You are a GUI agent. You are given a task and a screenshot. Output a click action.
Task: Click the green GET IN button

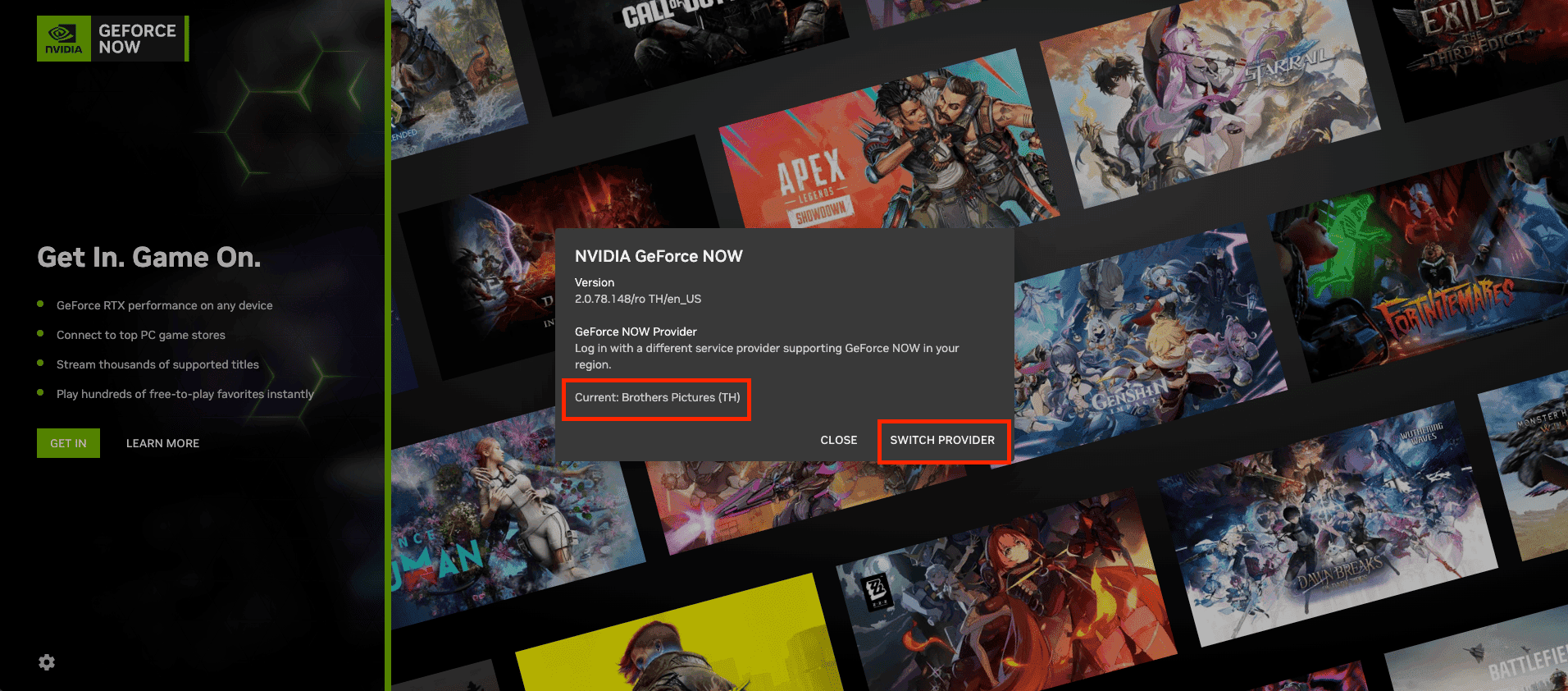tap(68, 443)
